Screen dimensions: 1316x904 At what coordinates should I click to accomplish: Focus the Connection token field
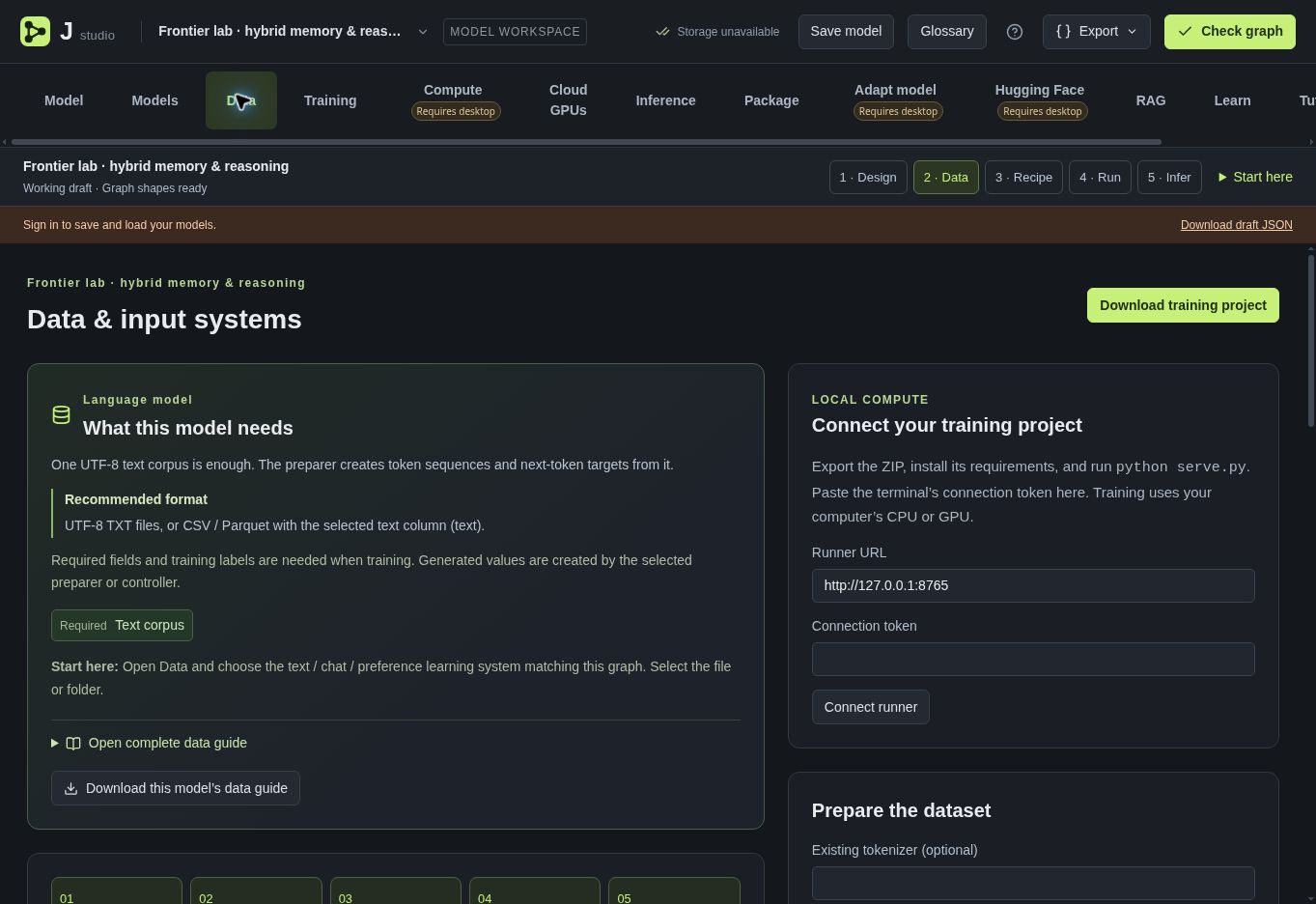(x=1033, y=659)
